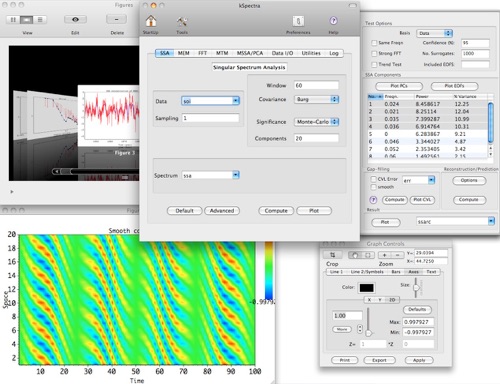Click the play triangle below cover flow

pos(12,192)
